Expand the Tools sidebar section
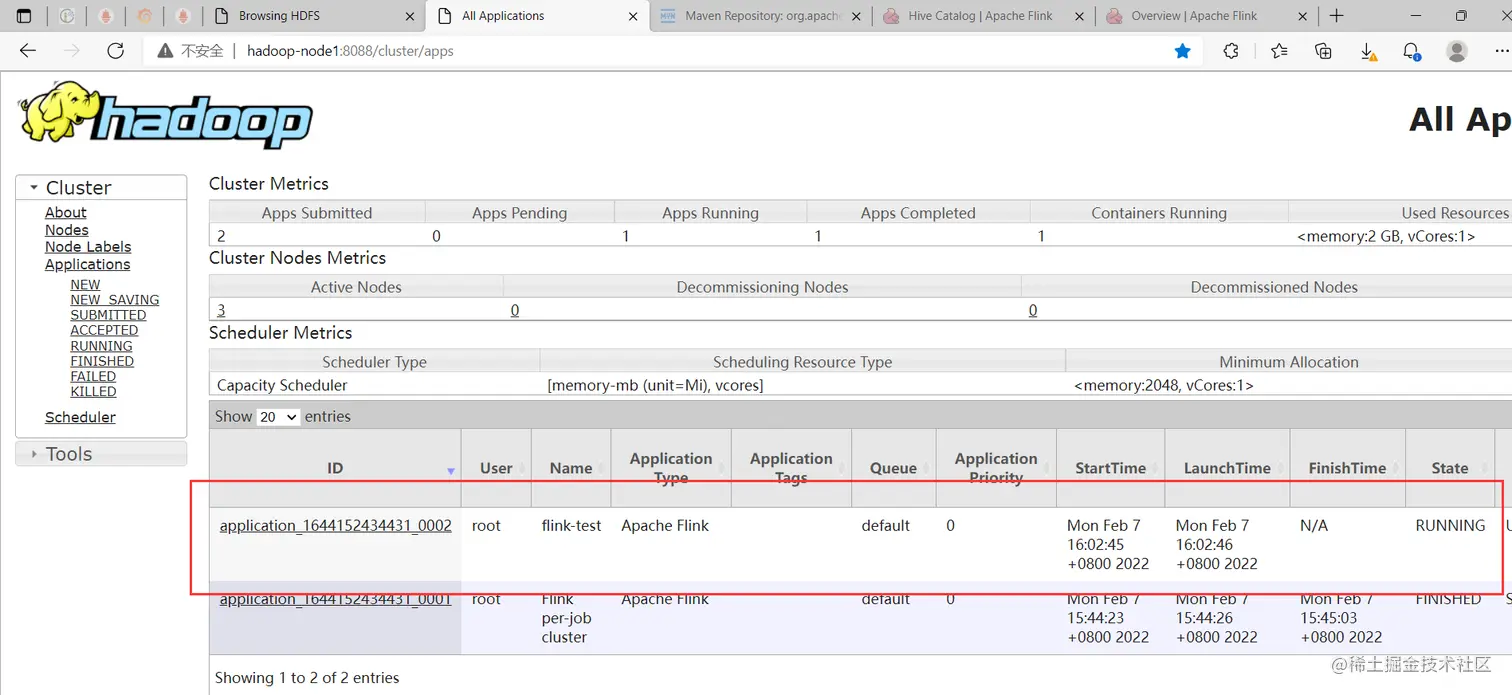The image size is (1512, 695). click(101, 454)
